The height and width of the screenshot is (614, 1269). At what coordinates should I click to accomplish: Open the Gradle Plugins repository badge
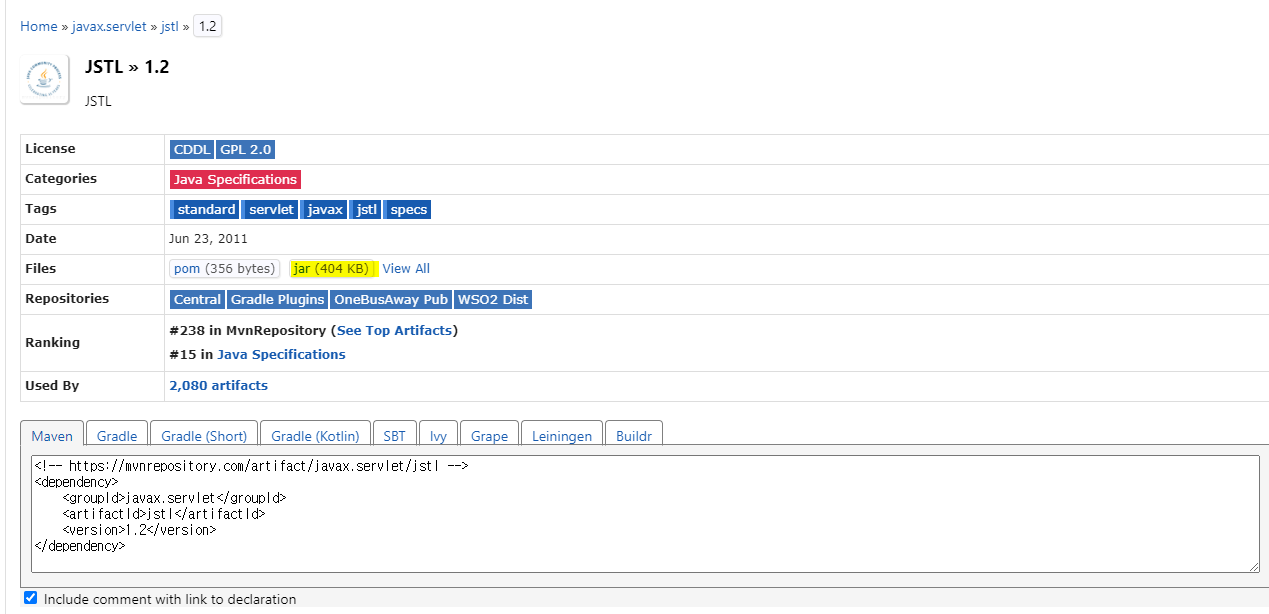tap(278, 299)
